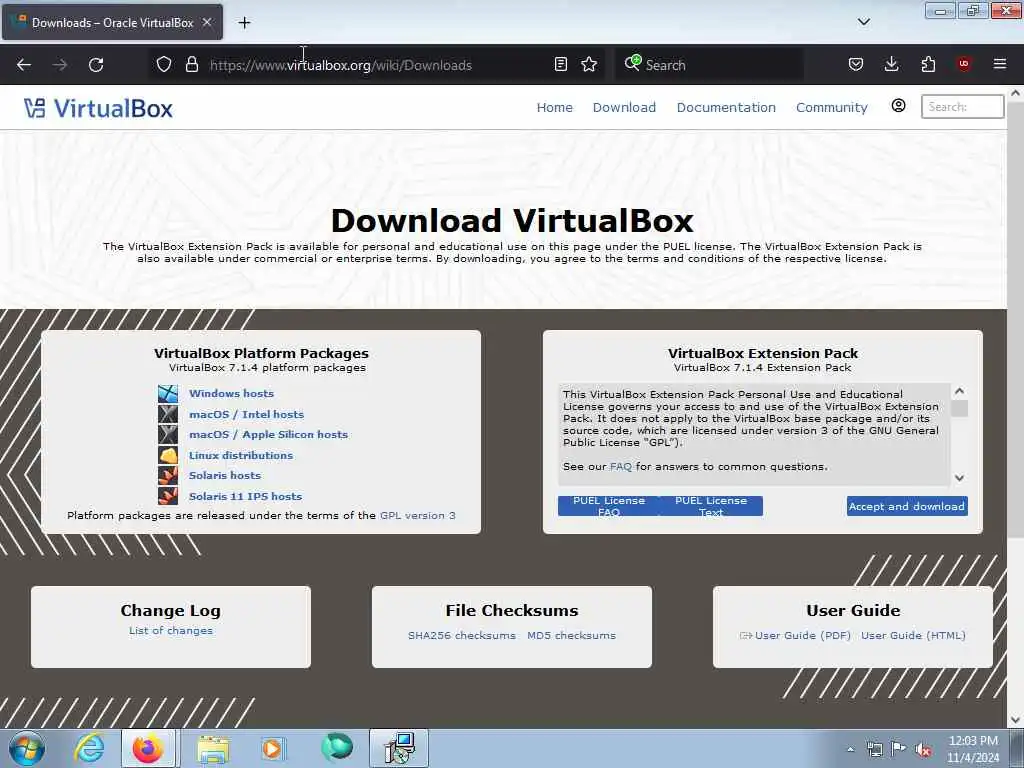
Task: Click the padlock site info icon
Action: pyautogui.click(x=191, y=65)
